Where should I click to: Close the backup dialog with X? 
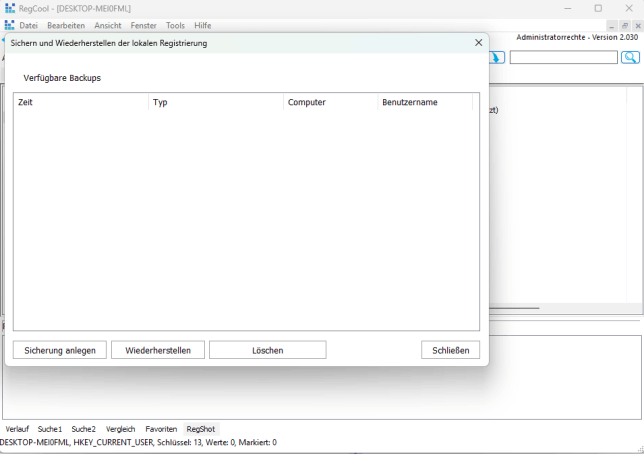(478, 43)
